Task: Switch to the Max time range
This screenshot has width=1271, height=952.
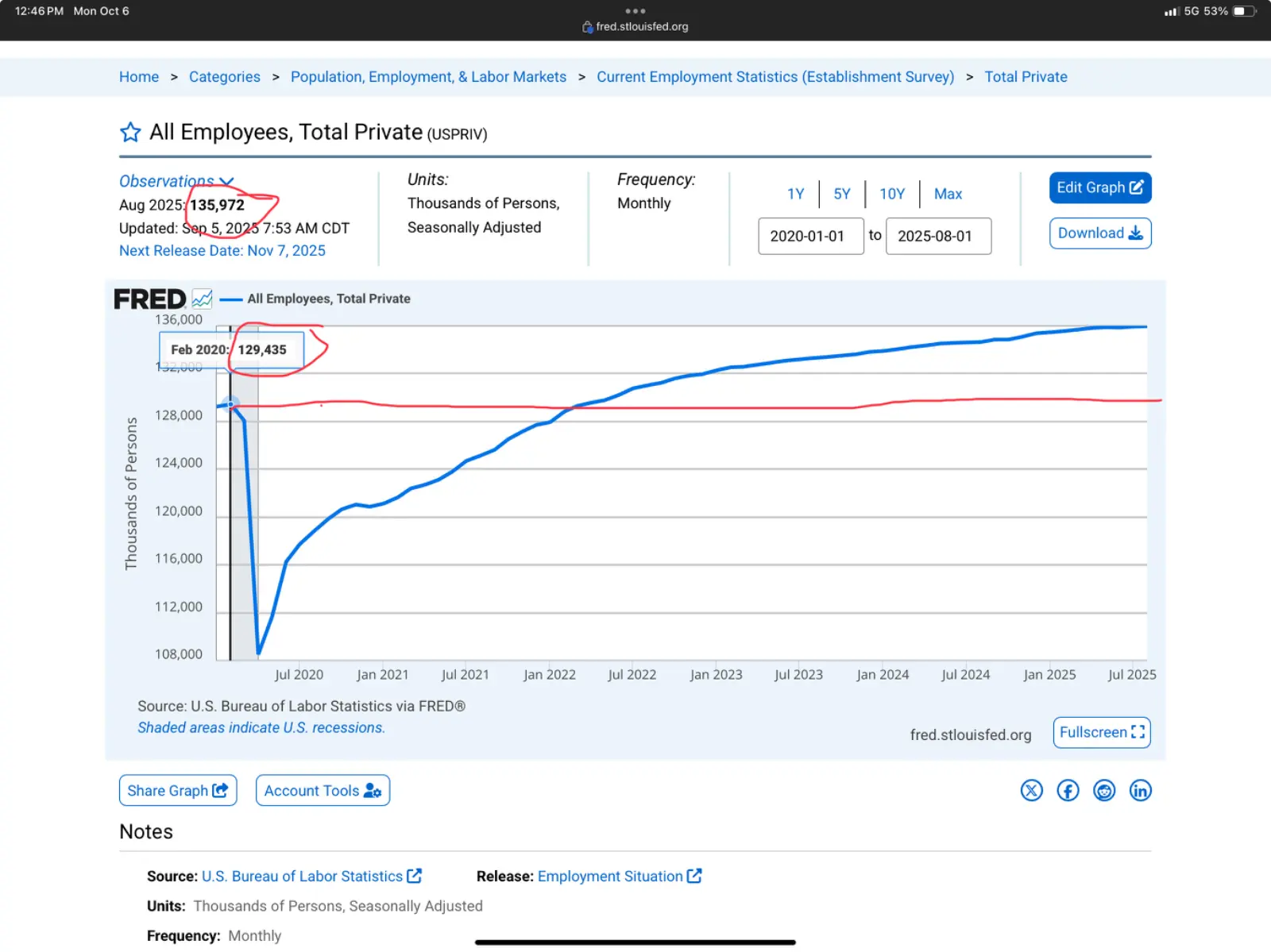Action: (x=948, y=194)
